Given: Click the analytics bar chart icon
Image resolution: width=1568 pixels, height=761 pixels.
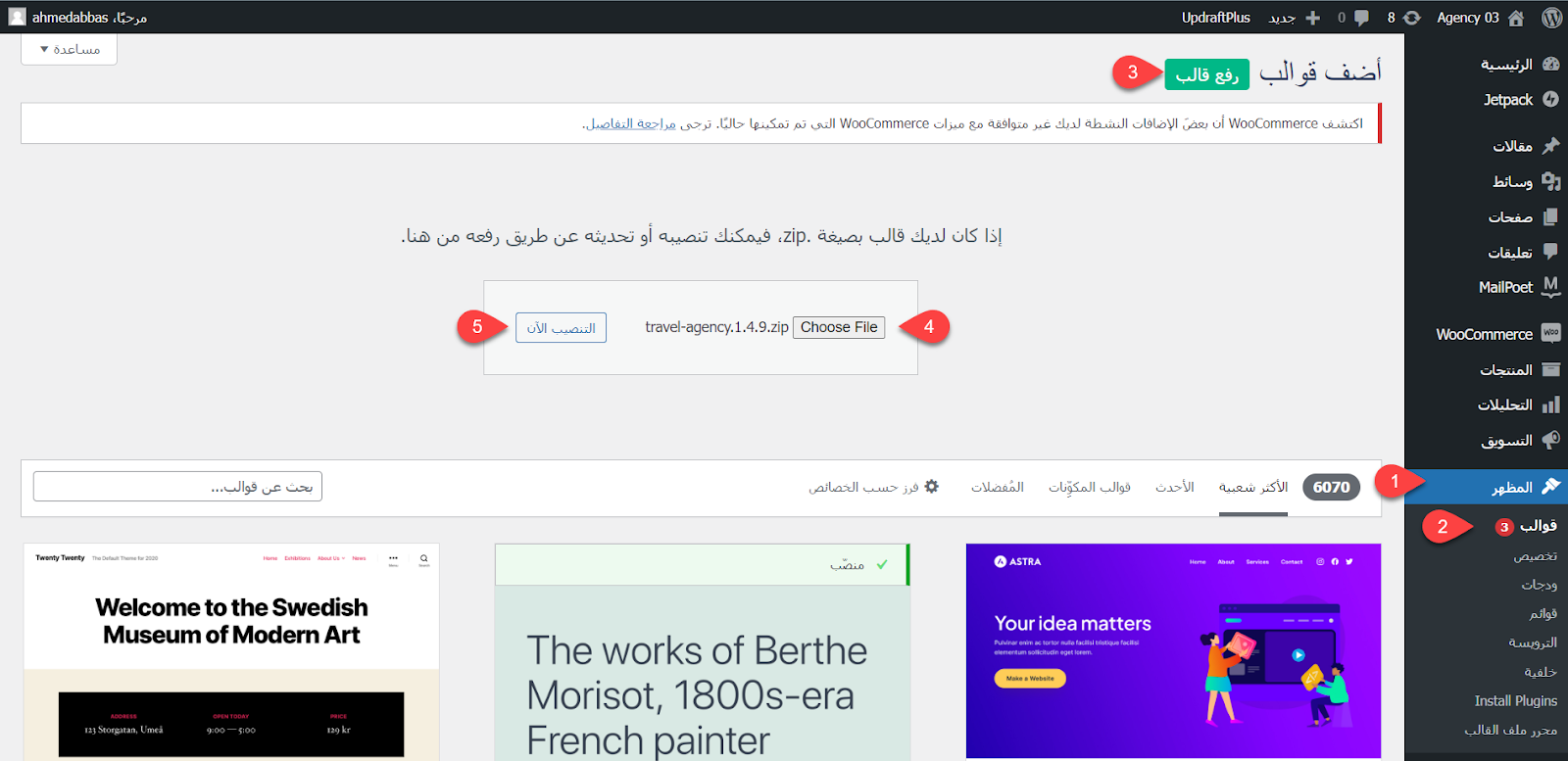Looking at the screenshot, I should [1550, 404].
